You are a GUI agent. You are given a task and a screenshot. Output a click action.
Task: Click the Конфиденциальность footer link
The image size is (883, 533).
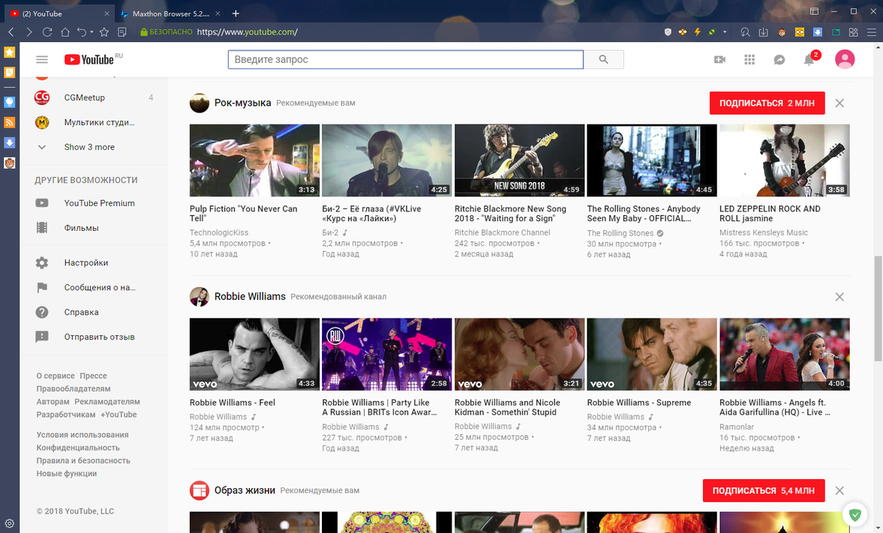tap(78, 448)
